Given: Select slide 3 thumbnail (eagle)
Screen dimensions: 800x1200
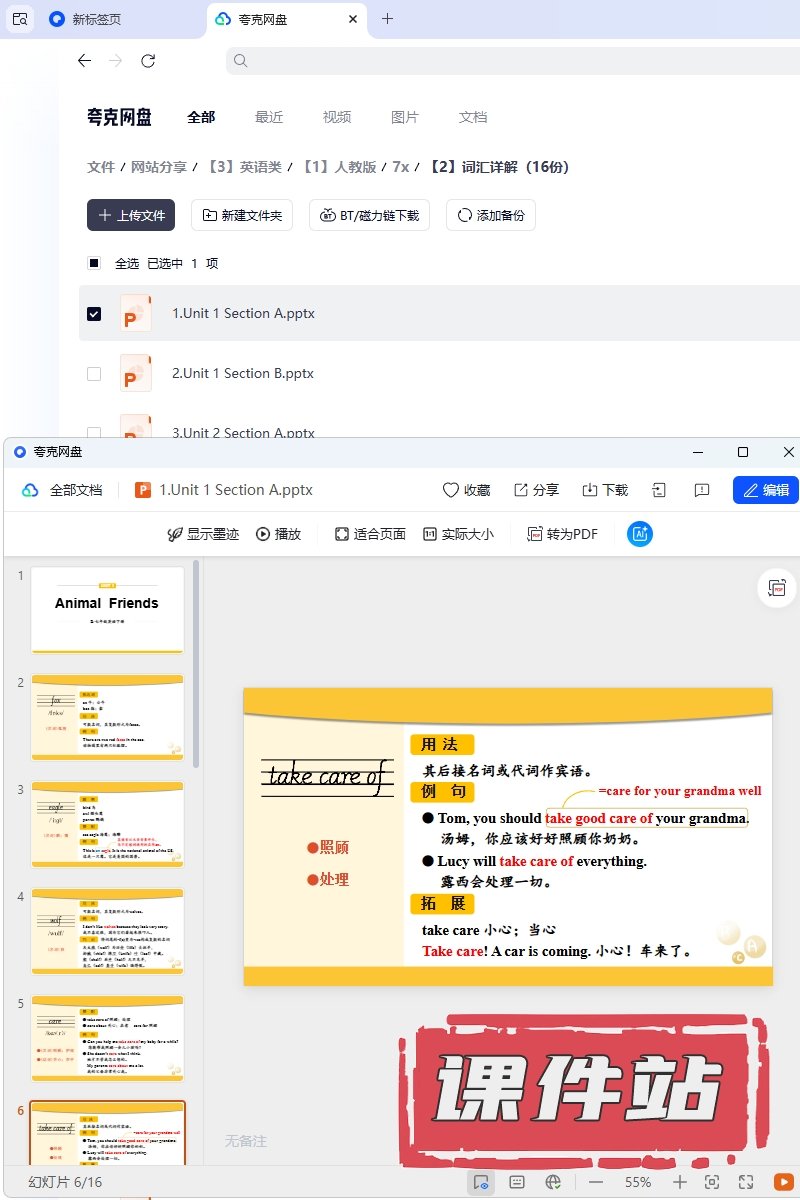Looking at the screenshot, I should point(107,824).
